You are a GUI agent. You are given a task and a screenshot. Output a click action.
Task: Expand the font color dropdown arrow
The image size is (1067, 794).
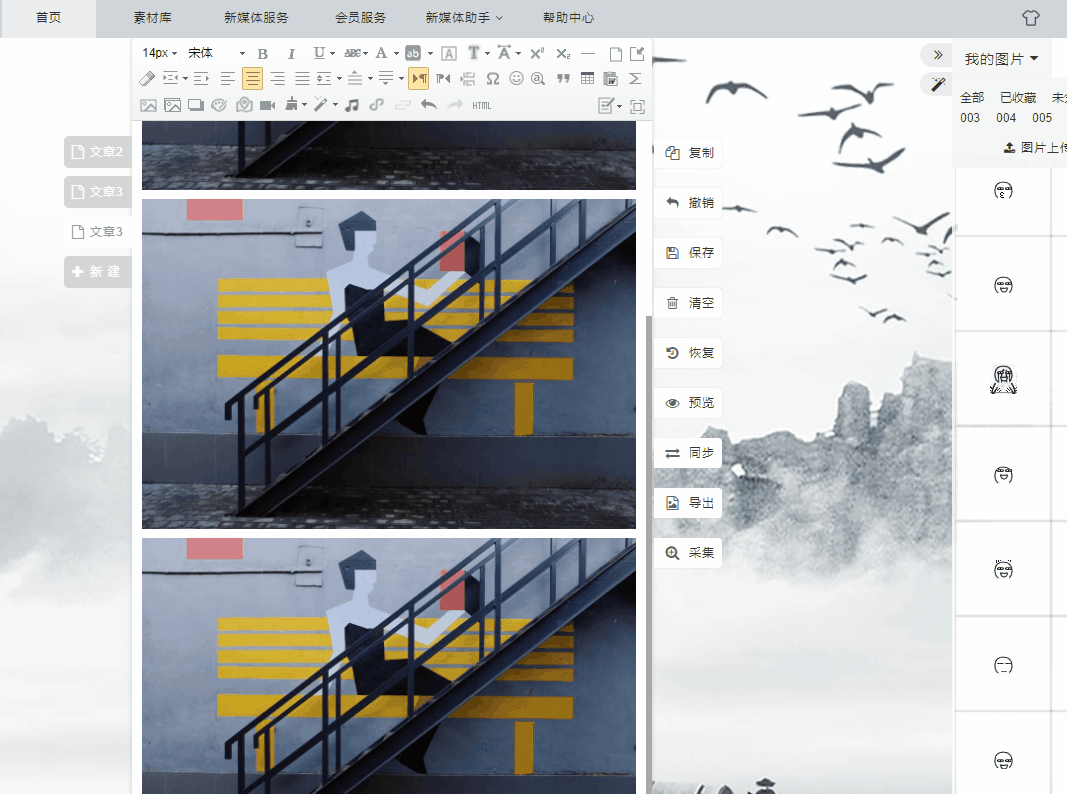click(396, 54)
